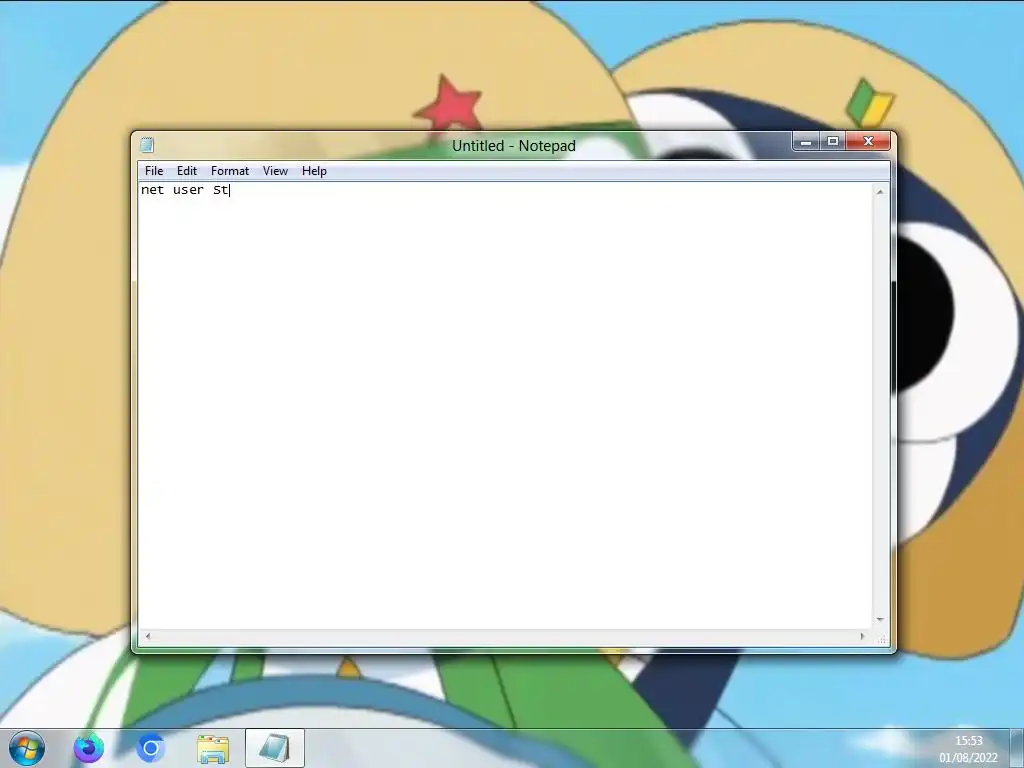The width and height of the screenshot is (1024, 768).
Task: Open the Edit menu
Action: point(187,171)
